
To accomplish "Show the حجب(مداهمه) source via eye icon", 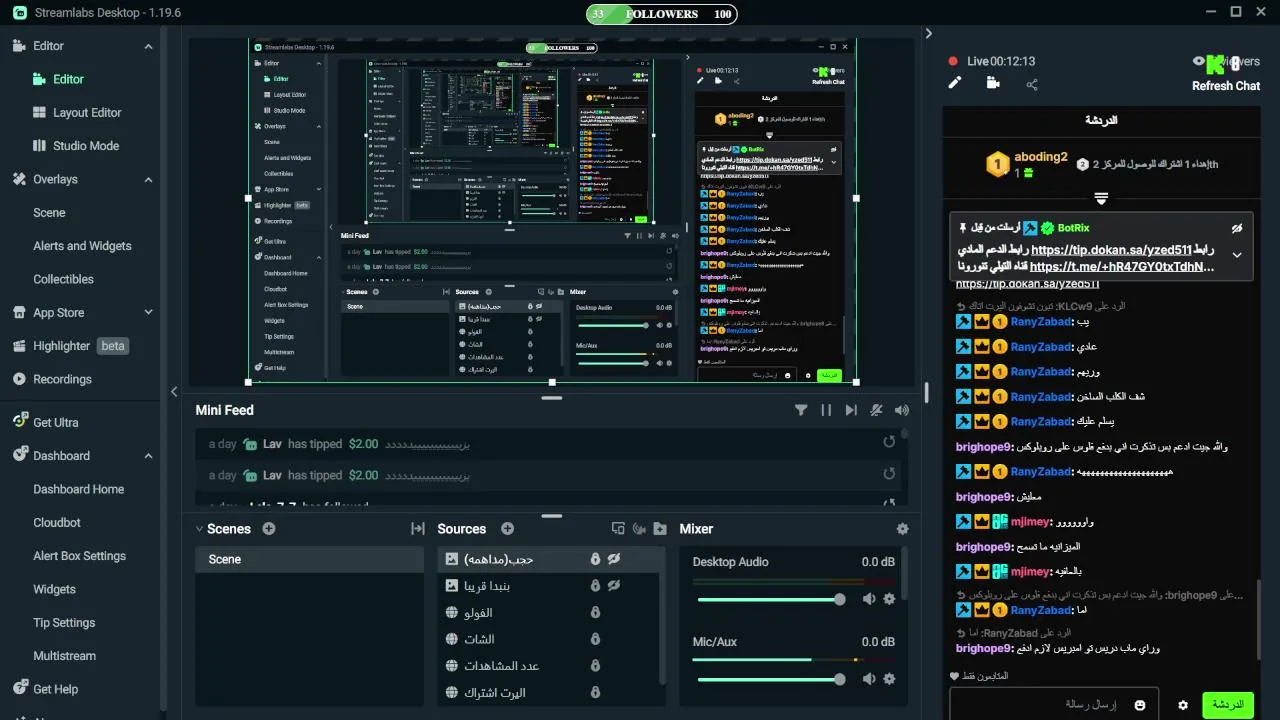I will click(x=615, y=559).
